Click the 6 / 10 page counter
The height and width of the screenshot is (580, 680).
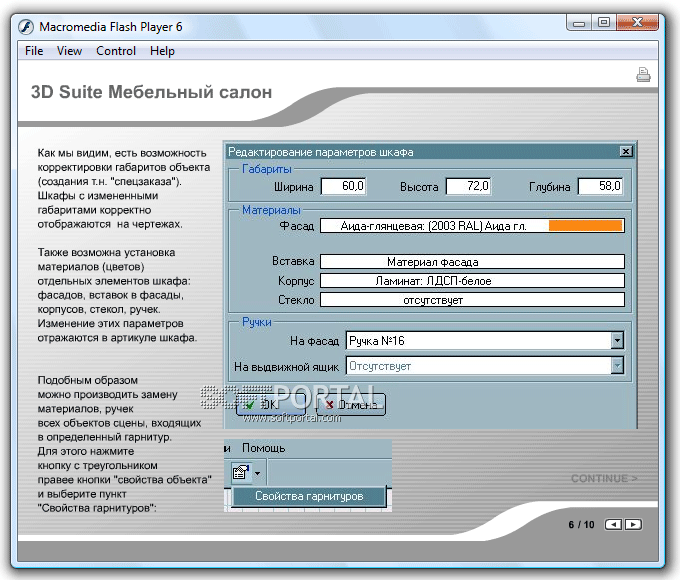click(x=581, y=525)
